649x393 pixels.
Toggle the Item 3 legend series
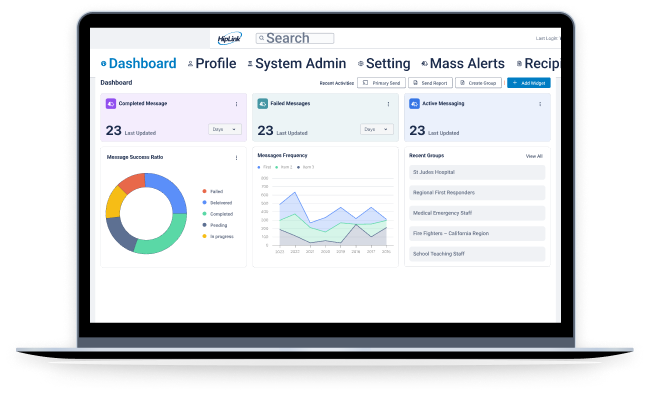(x=306, y=167)
